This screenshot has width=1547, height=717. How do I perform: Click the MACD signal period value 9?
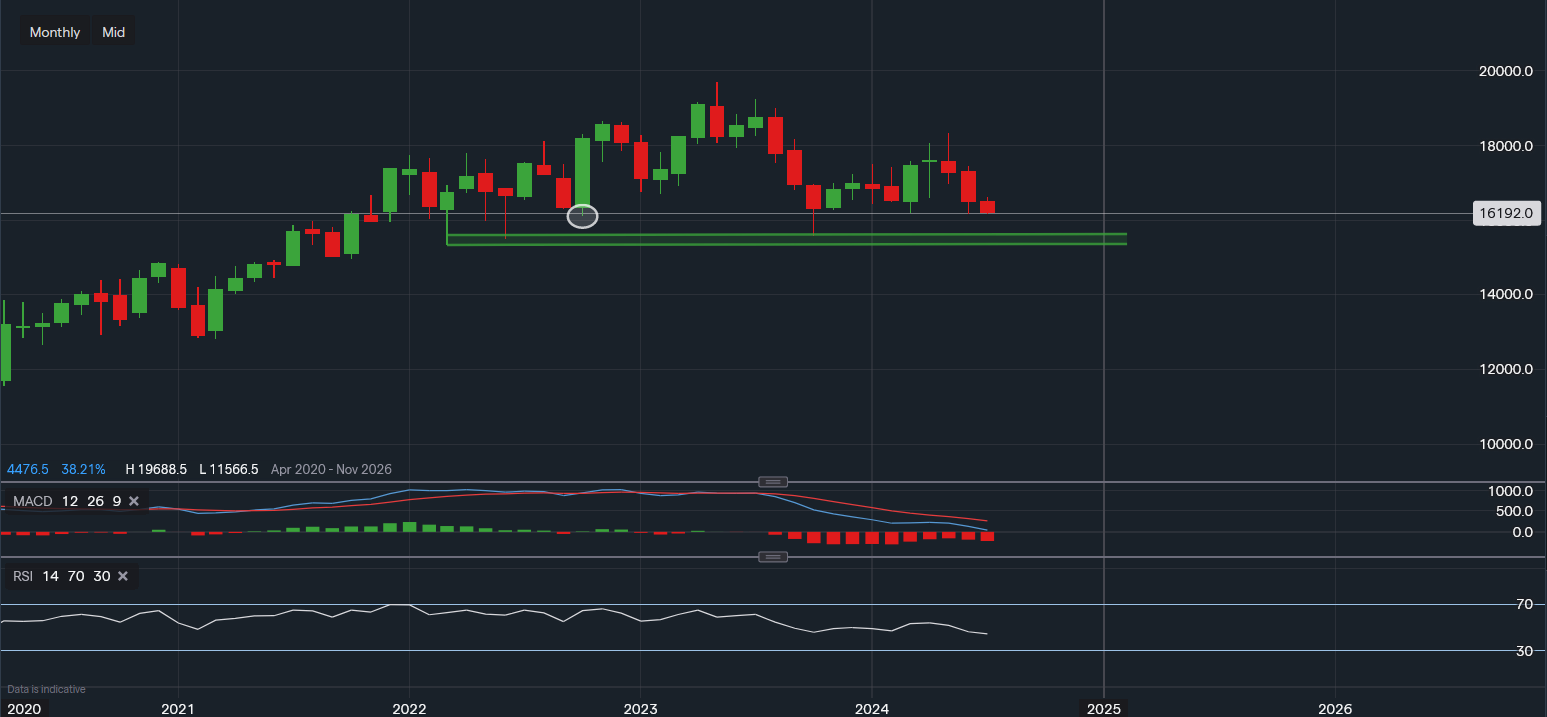point(116,500)
